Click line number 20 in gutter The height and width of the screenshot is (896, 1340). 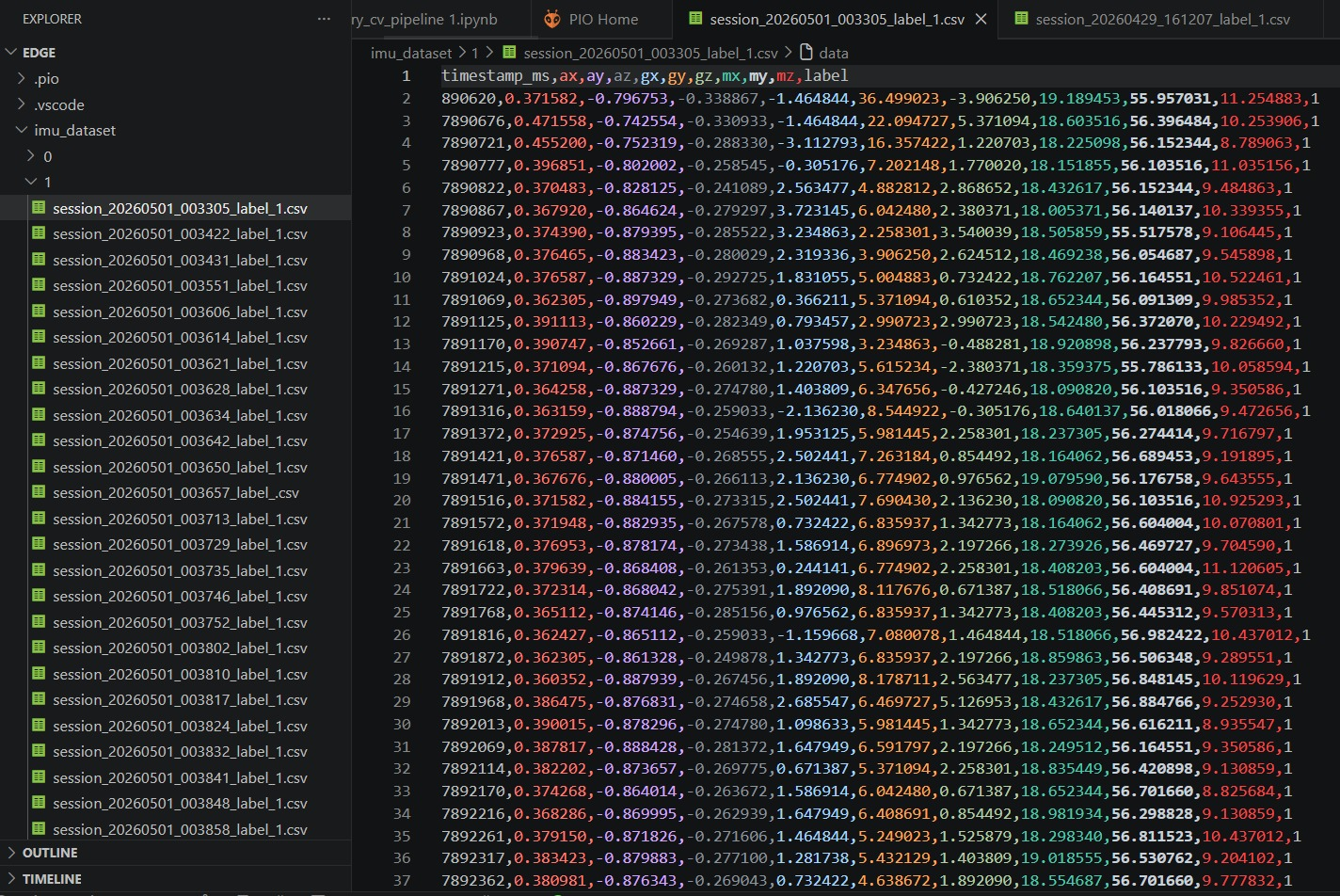(402, 501)
